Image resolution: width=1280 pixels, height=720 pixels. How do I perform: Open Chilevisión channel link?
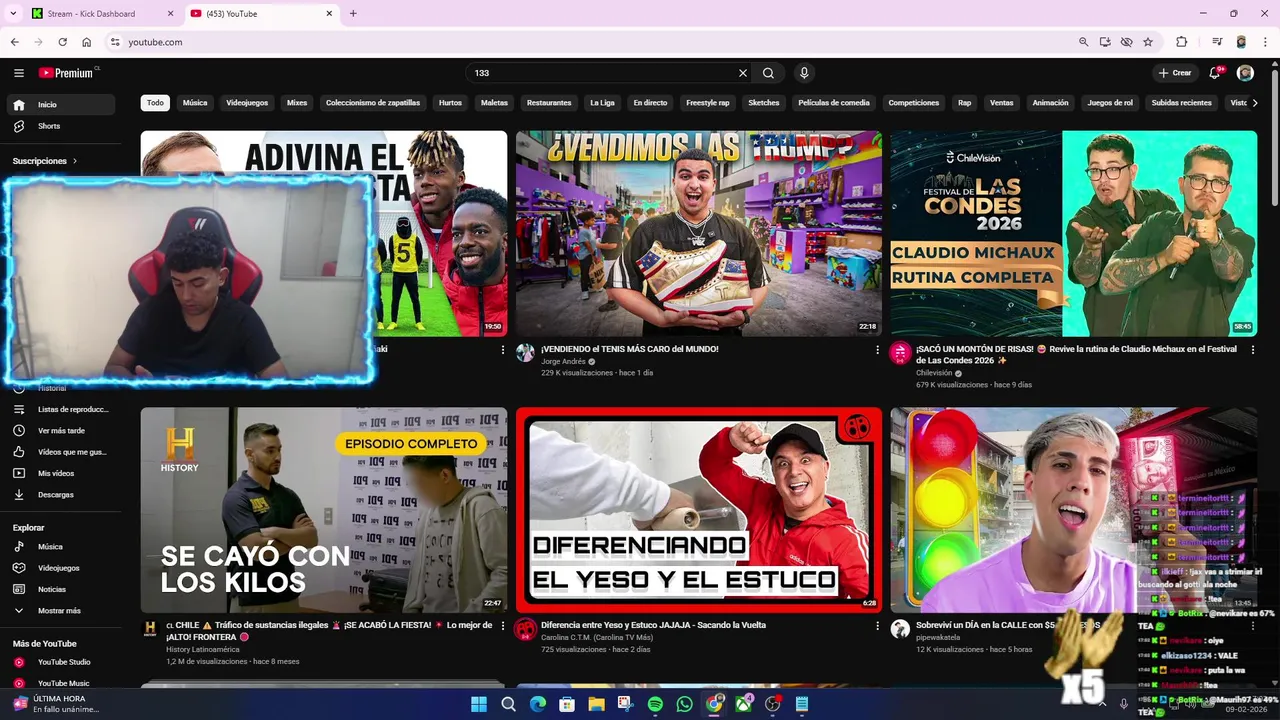tap(934, 373)
